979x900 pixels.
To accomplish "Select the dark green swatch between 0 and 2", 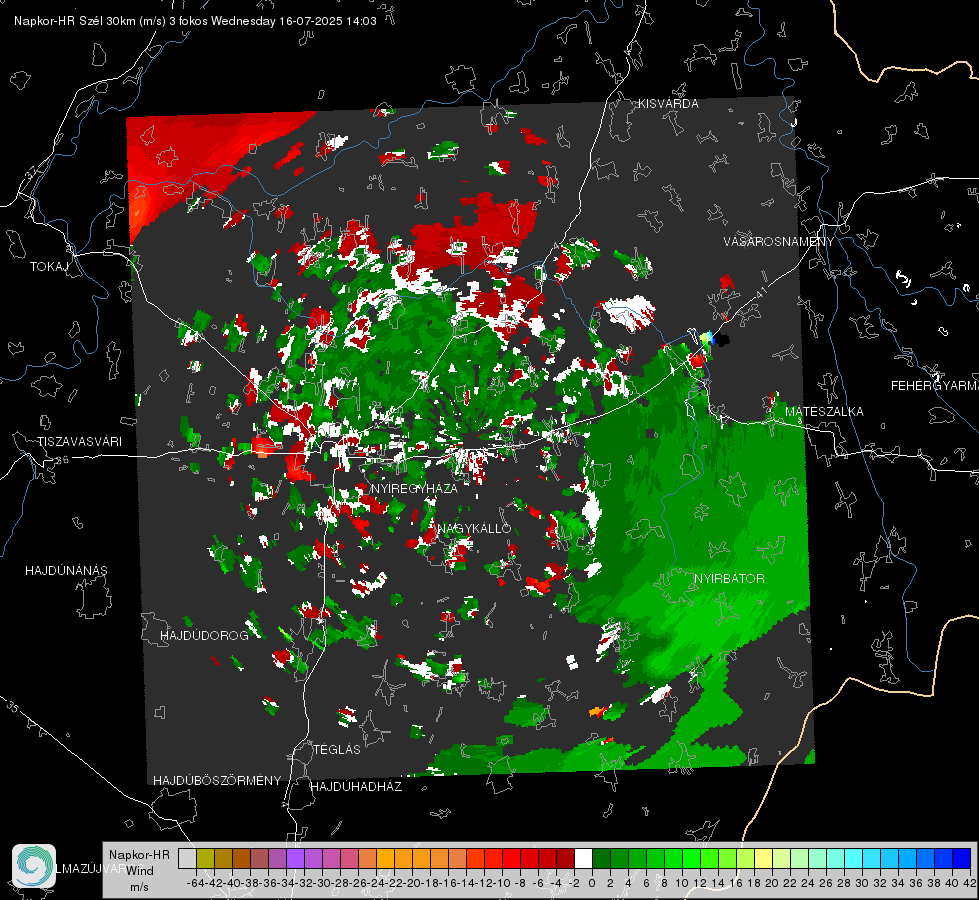I will coord(601,858).
